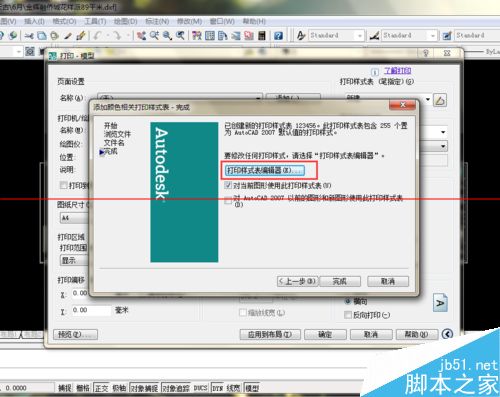Open the 了解打印 link
Viewport: 500px width, 397px height.
(x=397, y=71)
